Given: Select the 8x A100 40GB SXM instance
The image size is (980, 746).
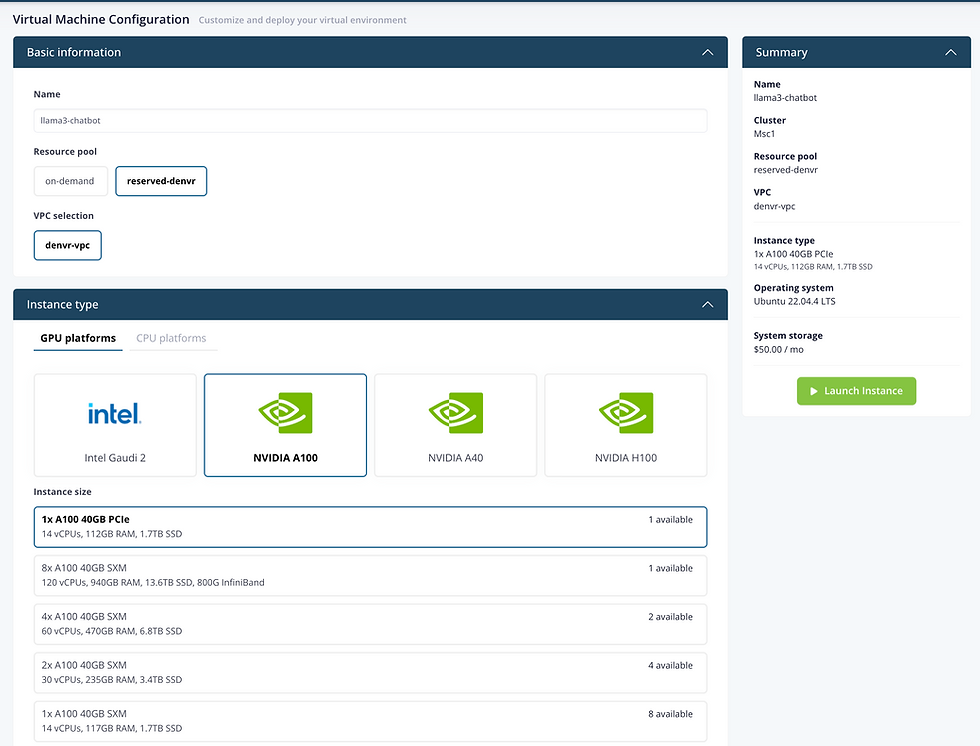Looking at the screenshot, I should 370,575.
